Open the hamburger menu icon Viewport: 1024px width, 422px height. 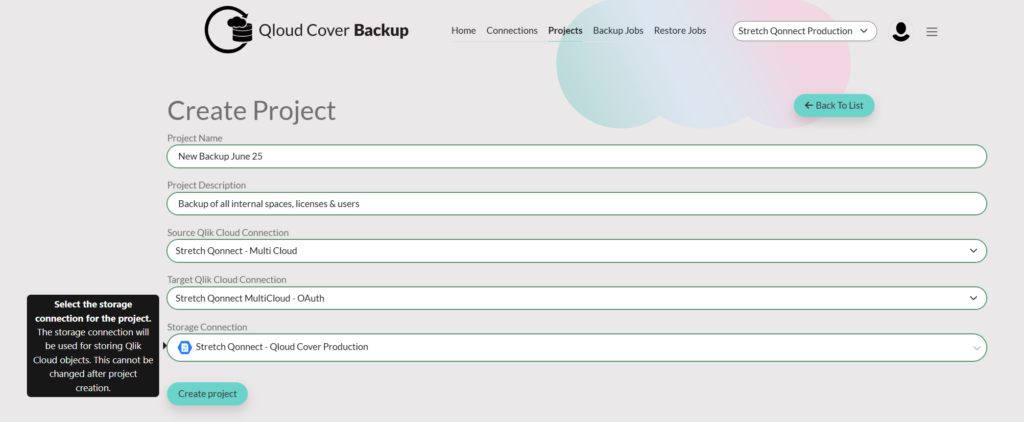[932, 31]
